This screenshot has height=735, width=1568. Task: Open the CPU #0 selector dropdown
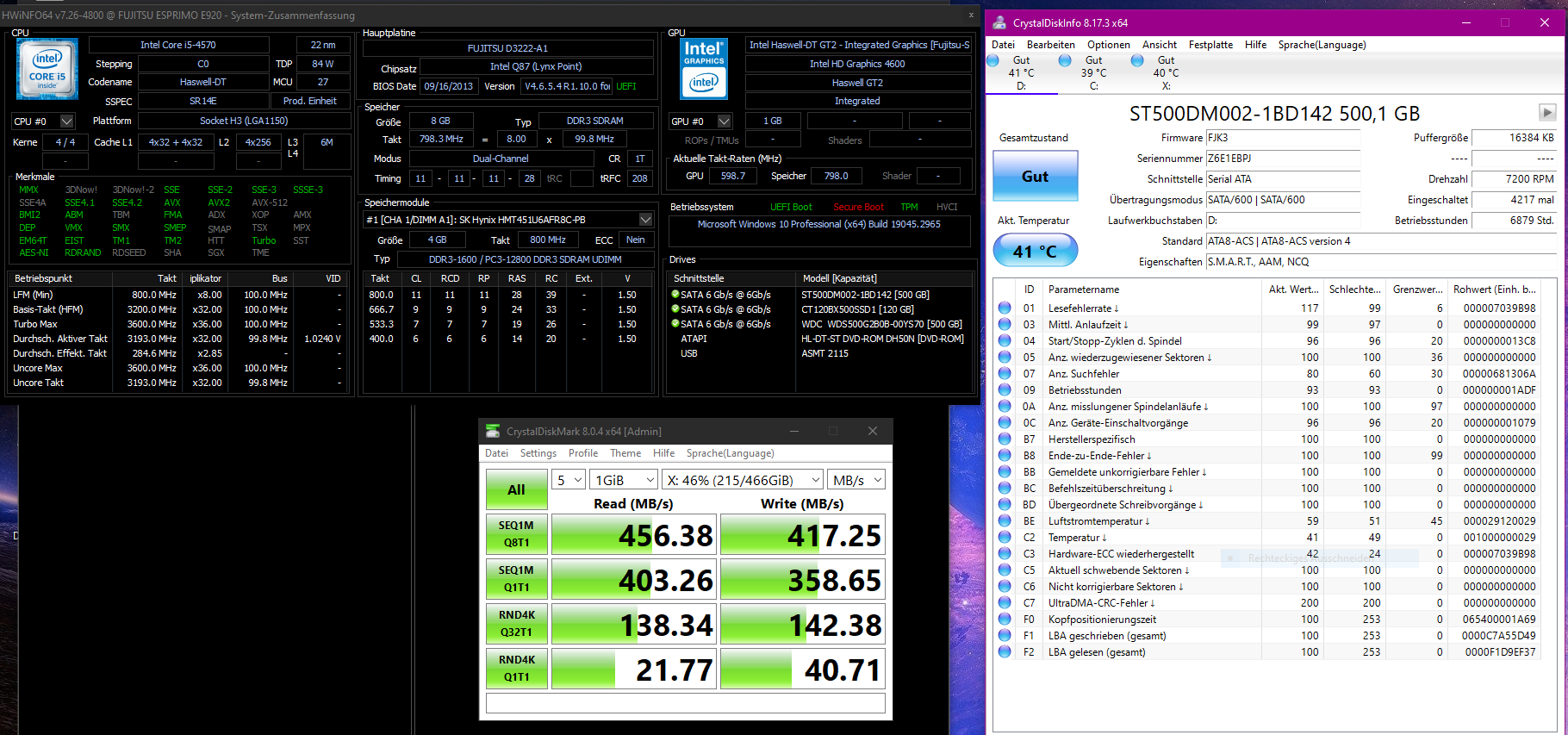tap(43, 121)
